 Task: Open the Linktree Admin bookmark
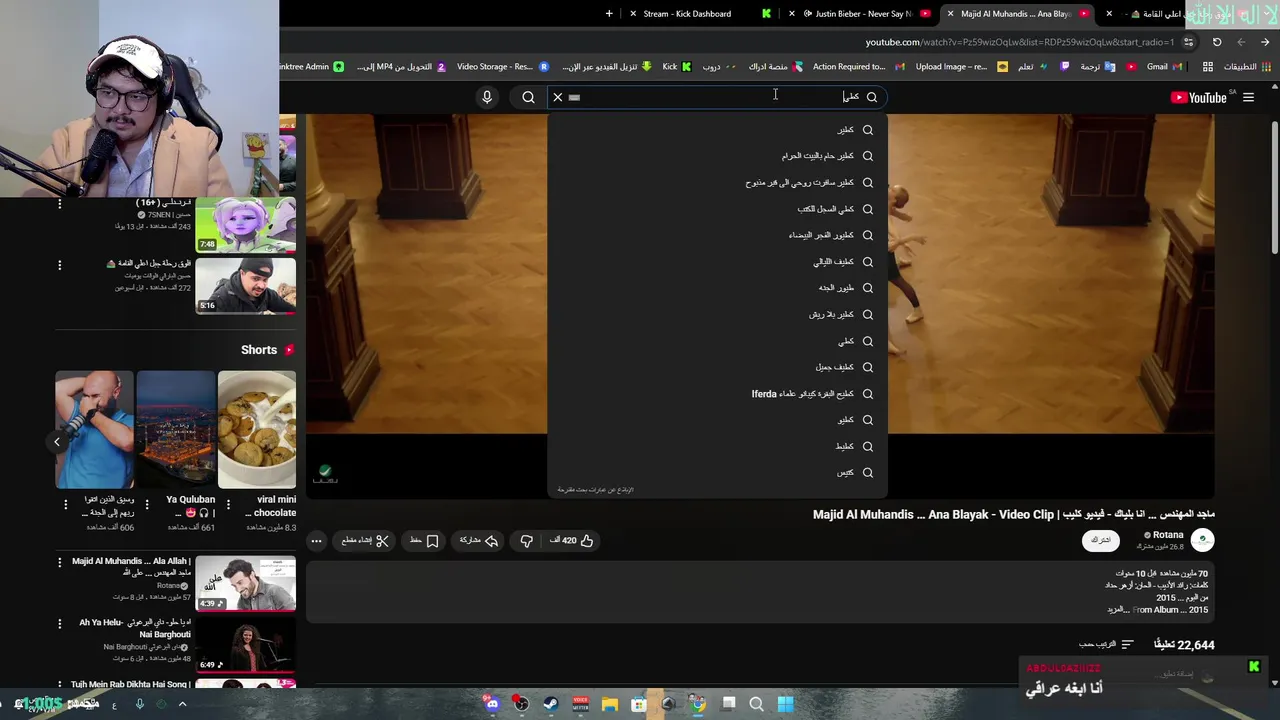point(311,67)
